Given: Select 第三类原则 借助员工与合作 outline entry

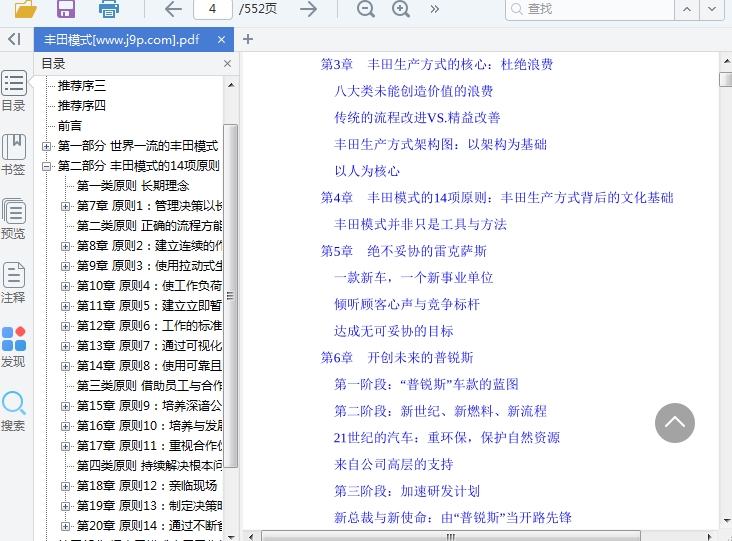Looking at the screenshot, I should tap(149, 386).
